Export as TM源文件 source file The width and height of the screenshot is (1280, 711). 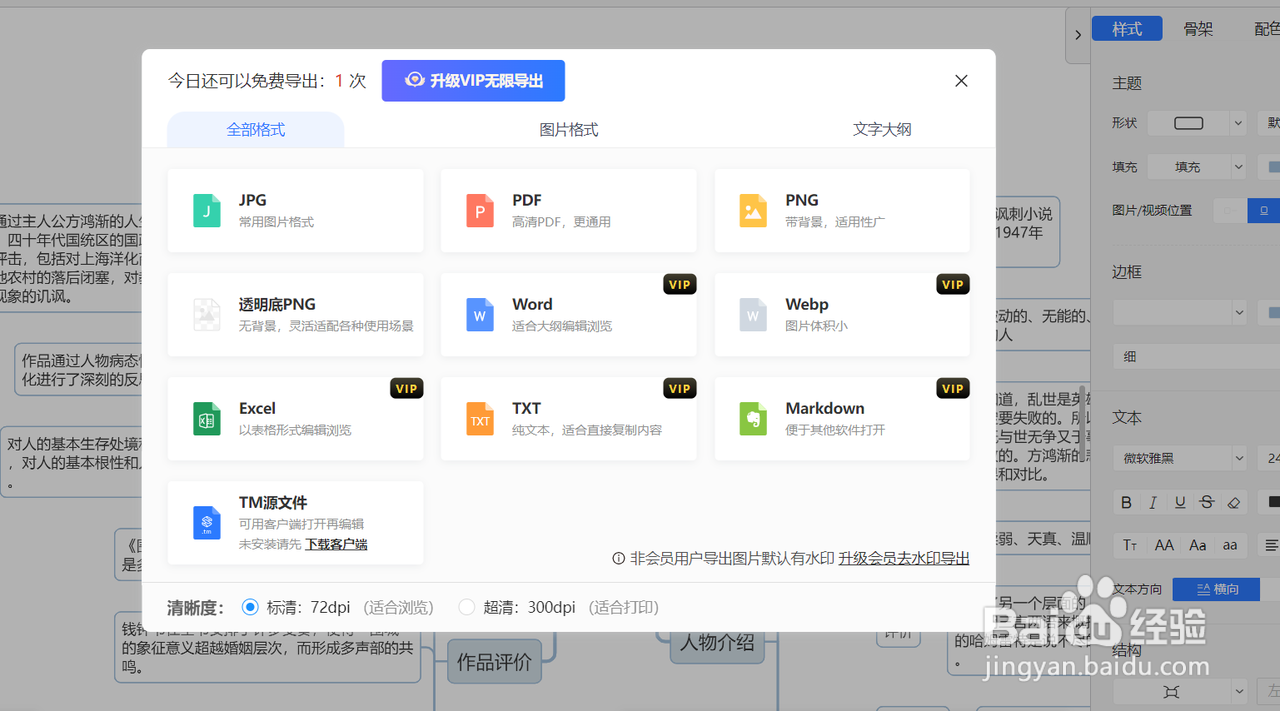[x=295, y=522]
